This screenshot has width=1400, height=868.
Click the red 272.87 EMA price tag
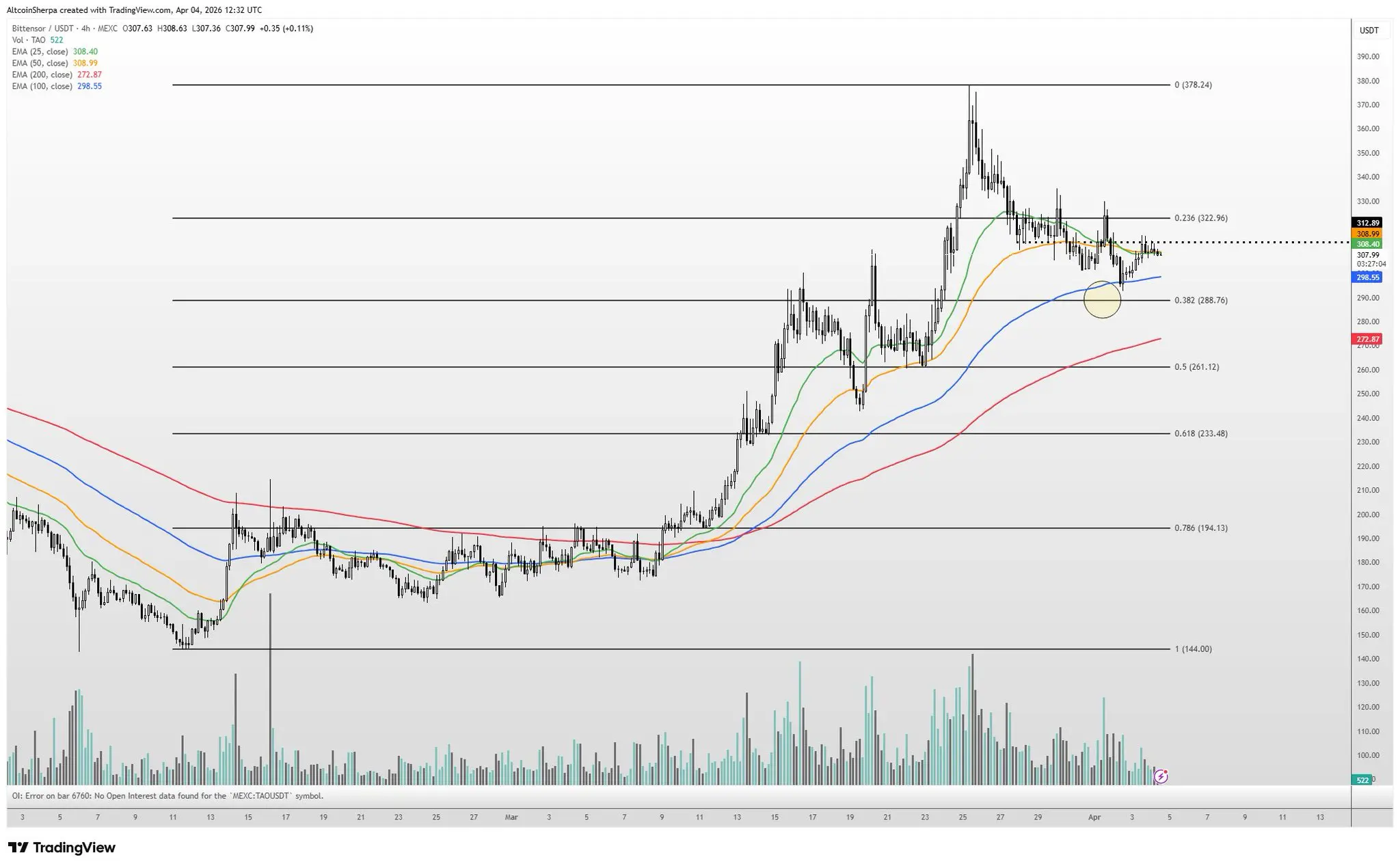click(1368, 339)
